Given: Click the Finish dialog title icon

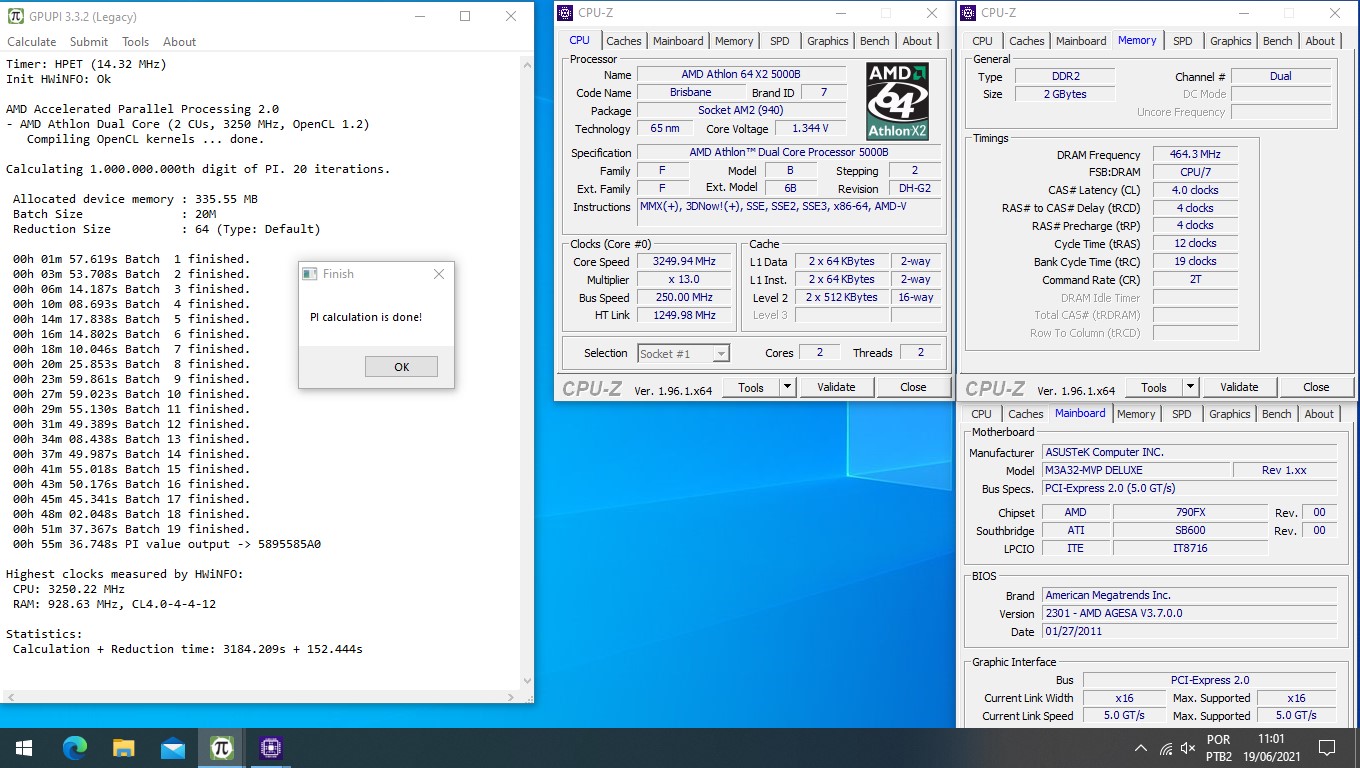Looking at the screenshot, I should pyautogui.click(x=310, y=274).
